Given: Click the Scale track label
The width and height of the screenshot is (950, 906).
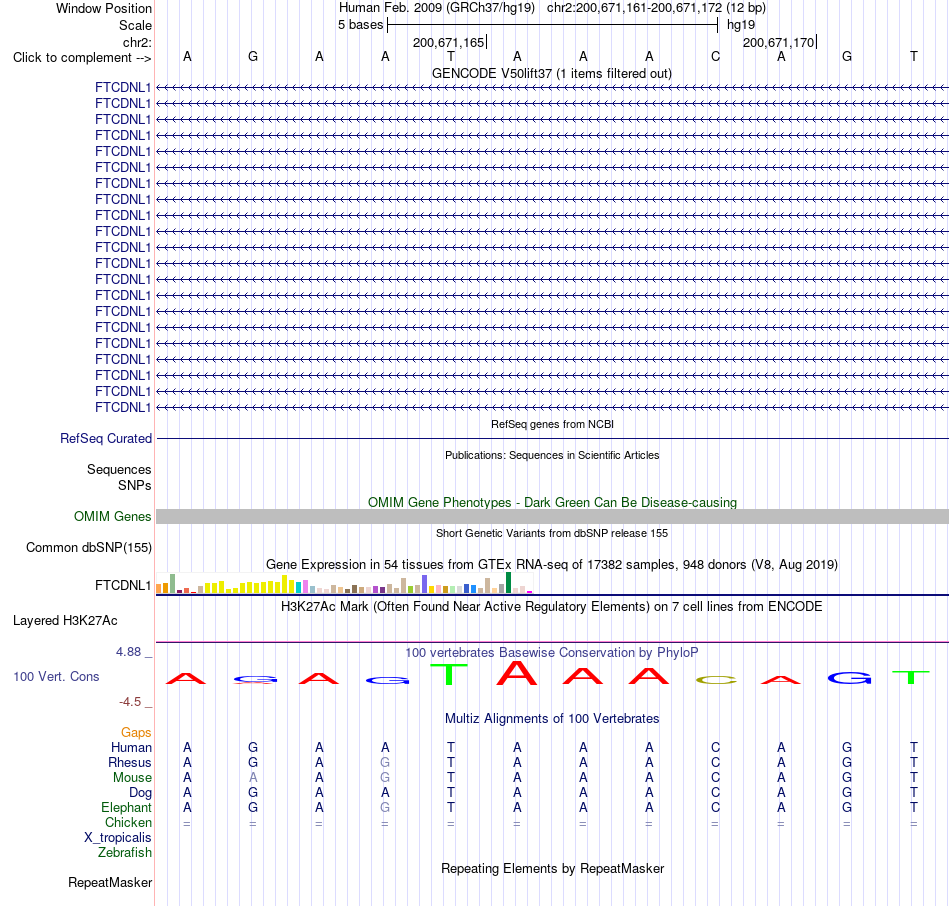Looking at the screenshot, I should coord(135,25).
